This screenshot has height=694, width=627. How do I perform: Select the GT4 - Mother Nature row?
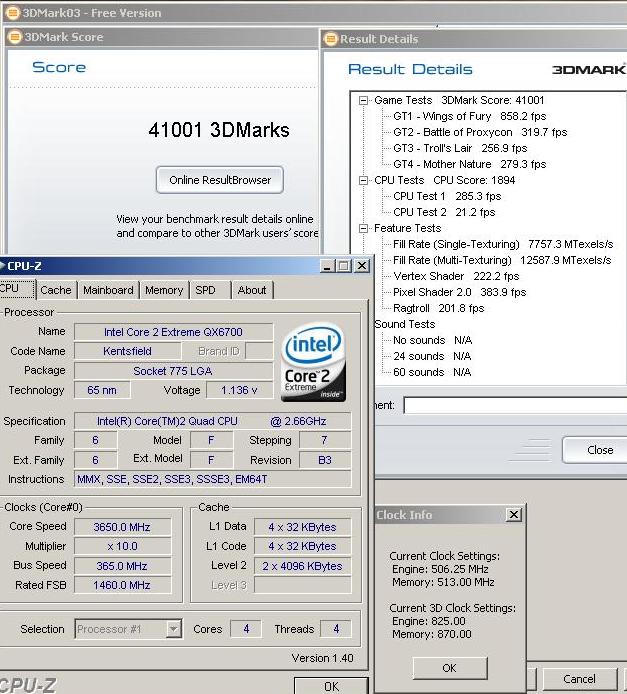tap(469, 164)
